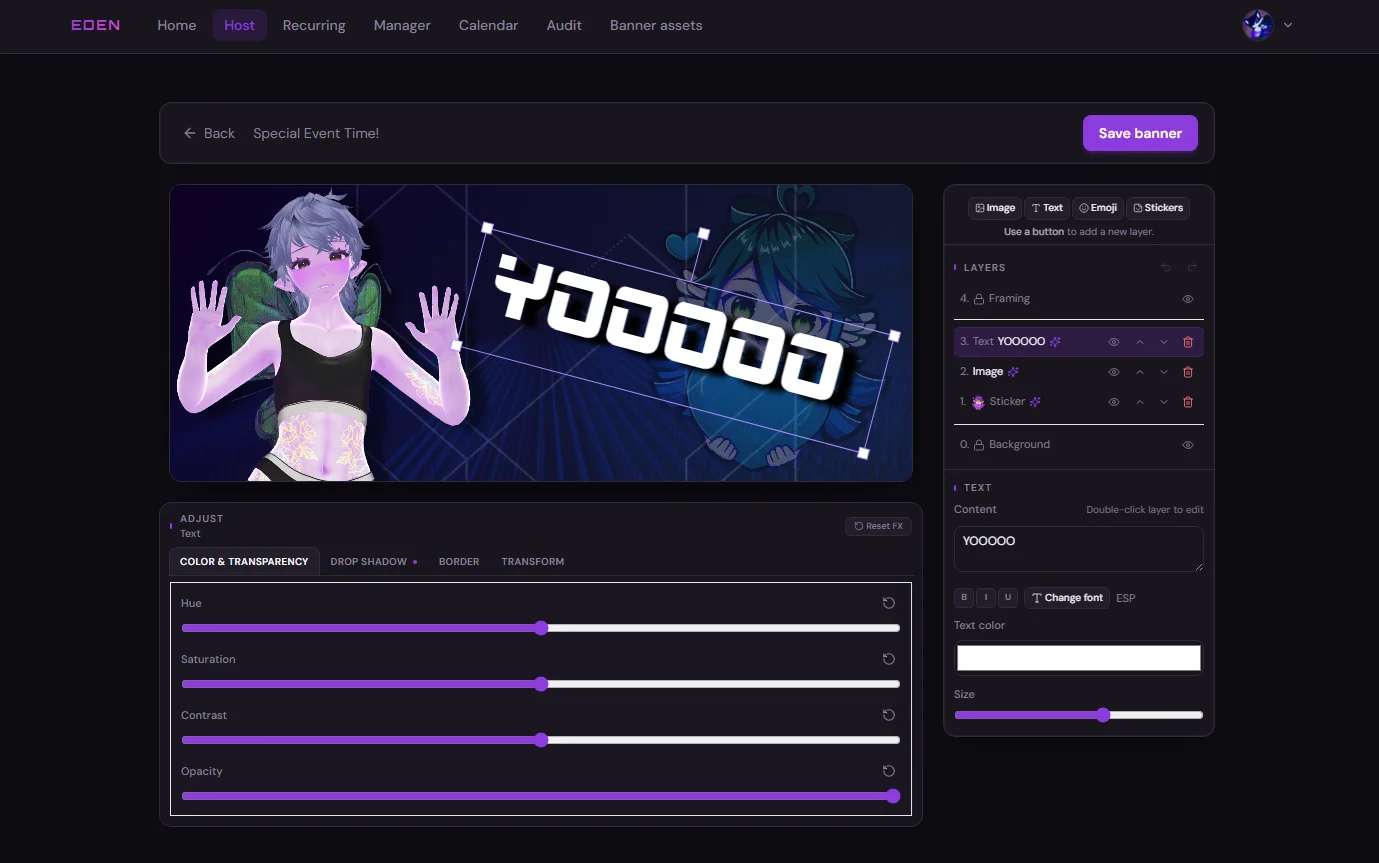Apply underline to the text
The height and width of the screenshot is (863, 1379).
pos(1008,597)
